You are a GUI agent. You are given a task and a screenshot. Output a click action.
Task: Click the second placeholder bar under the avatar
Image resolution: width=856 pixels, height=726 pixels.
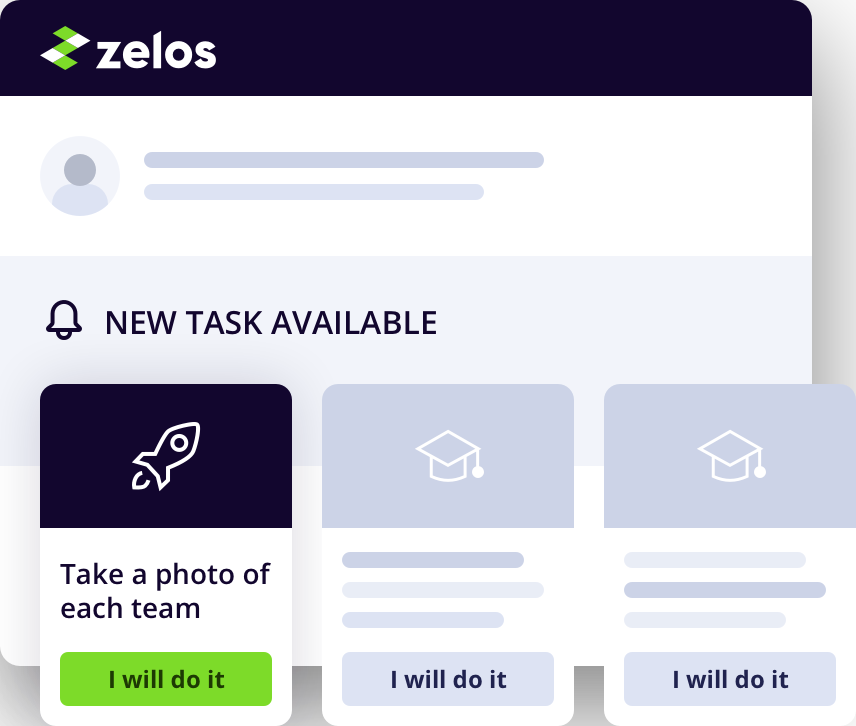(314, 194)
